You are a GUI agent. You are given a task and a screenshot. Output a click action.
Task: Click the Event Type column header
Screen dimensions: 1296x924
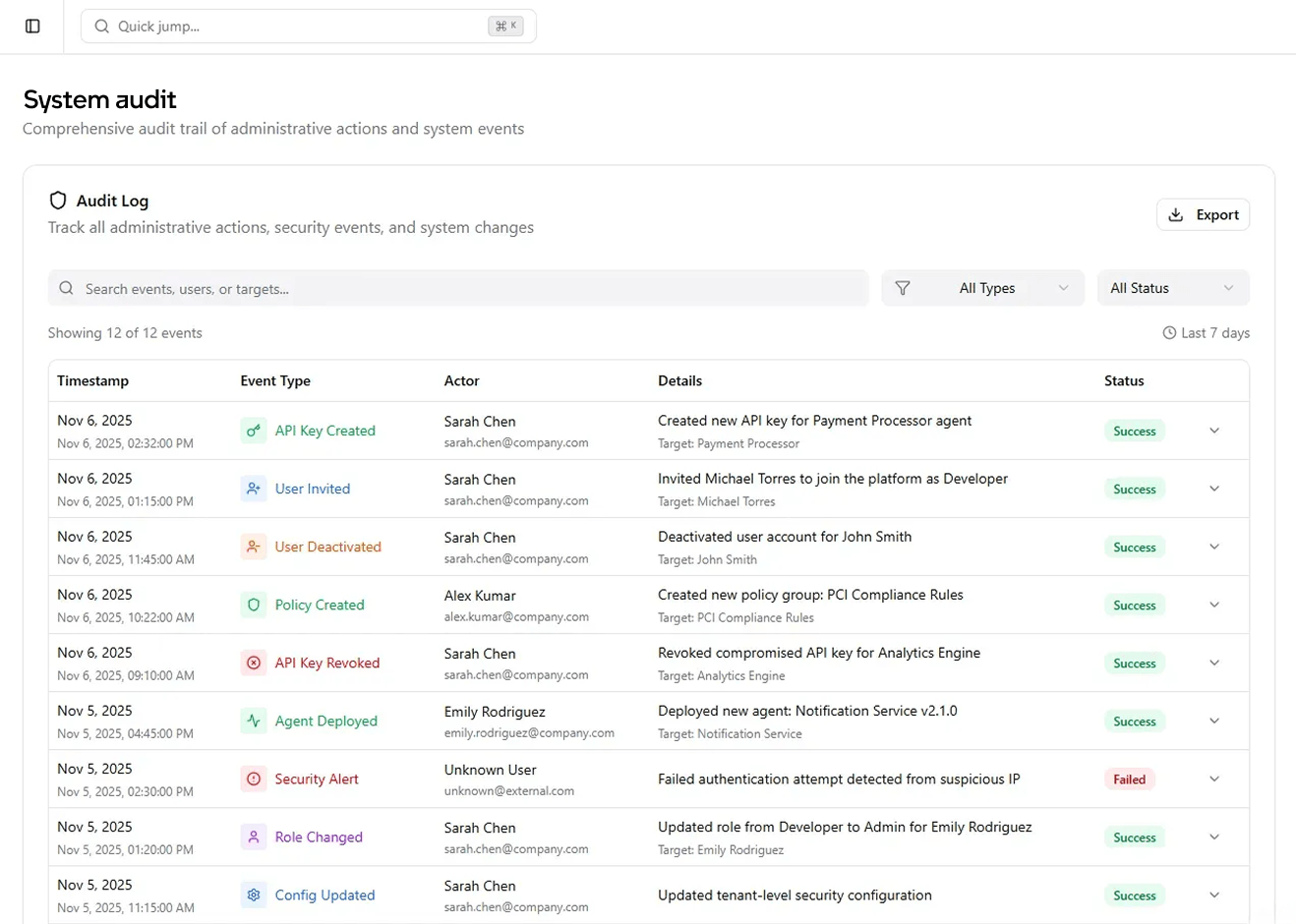click(x=275, y=380)
